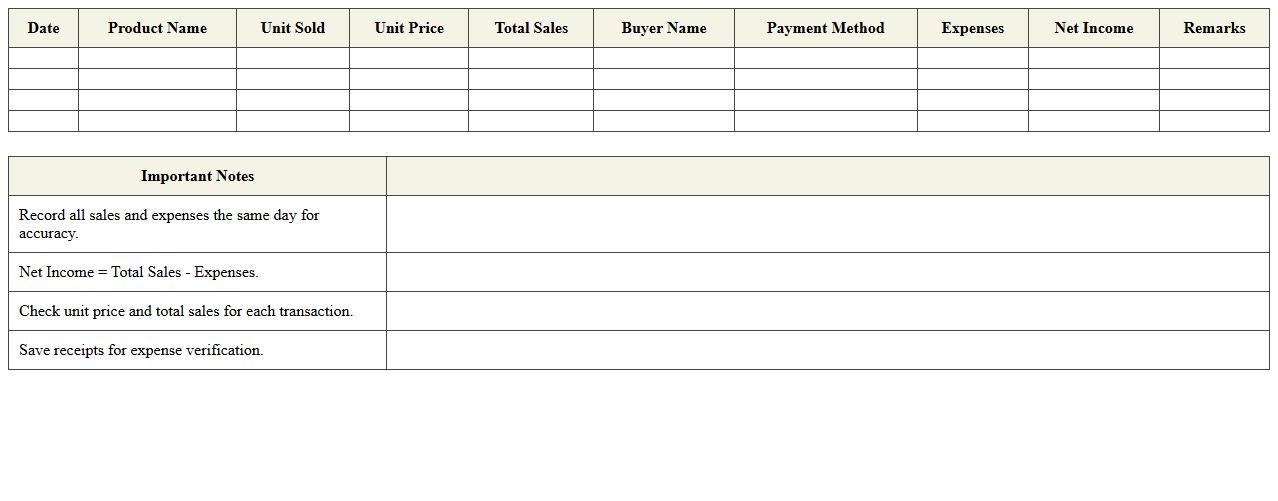The height and width of the screenshot is (501, 1278).
Task: Click the Date column header
Action: click(x=43, y=28)
